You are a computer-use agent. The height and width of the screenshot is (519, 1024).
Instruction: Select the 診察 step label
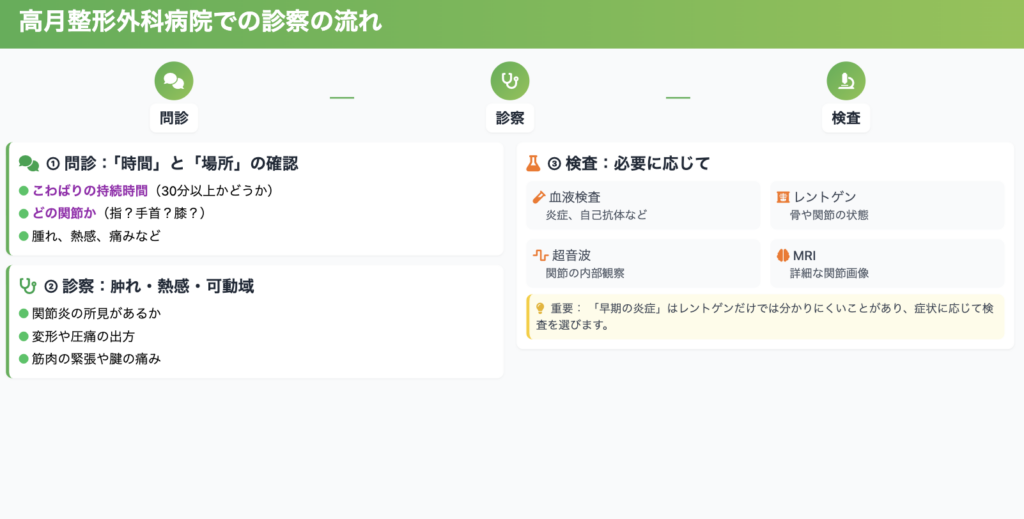tap(510, 118)
